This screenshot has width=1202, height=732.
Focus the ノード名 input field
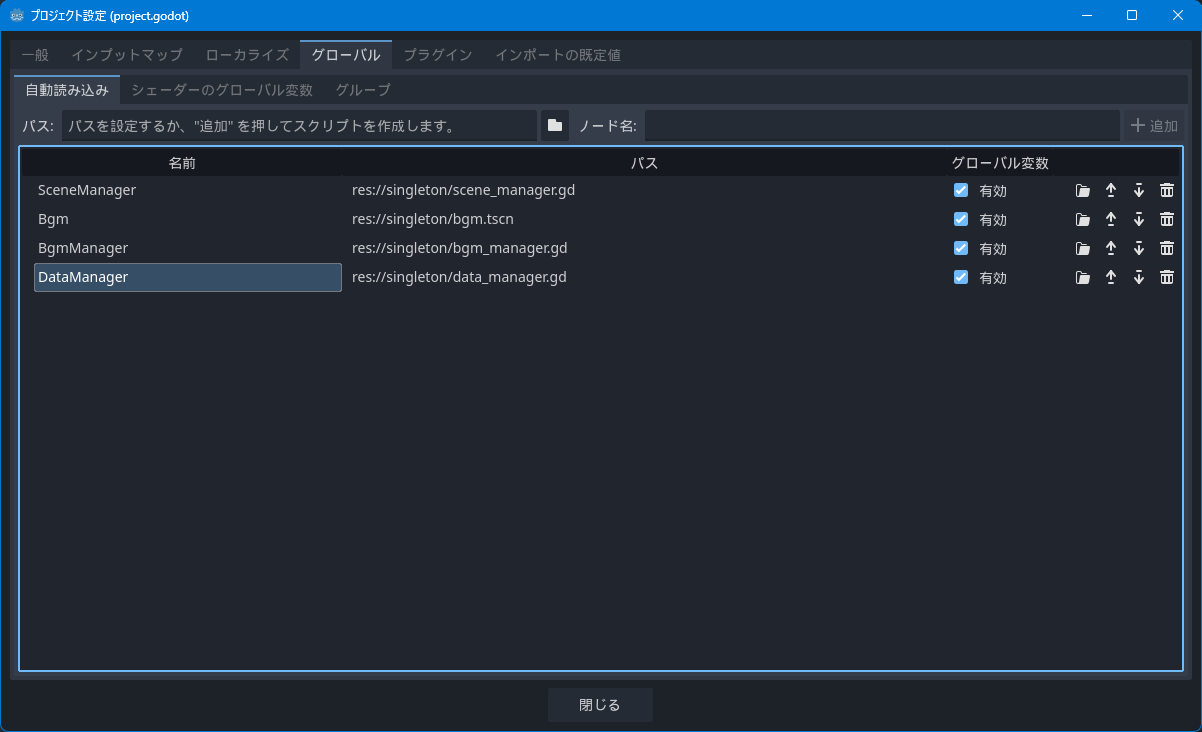882,126
